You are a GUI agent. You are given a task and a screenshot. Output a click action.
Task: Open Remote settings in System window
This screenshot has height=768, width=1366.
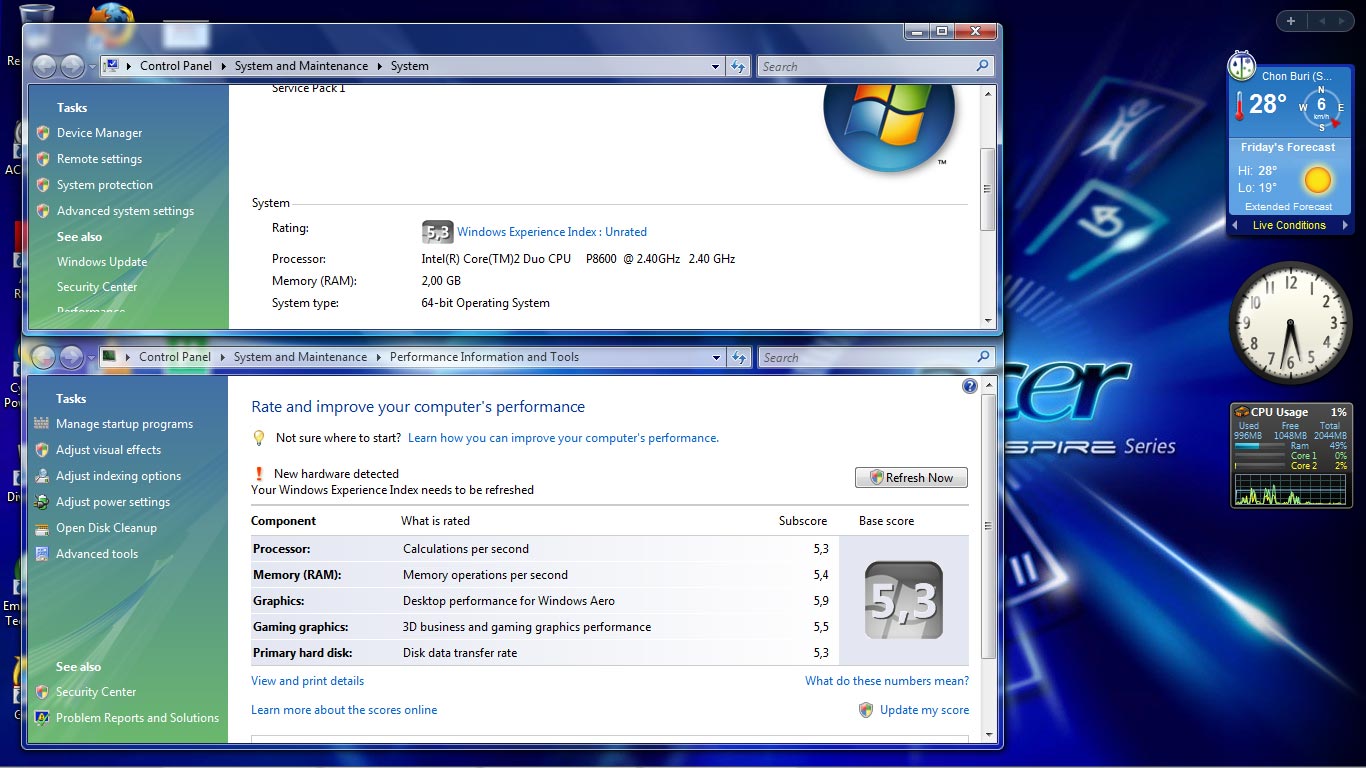99,159
